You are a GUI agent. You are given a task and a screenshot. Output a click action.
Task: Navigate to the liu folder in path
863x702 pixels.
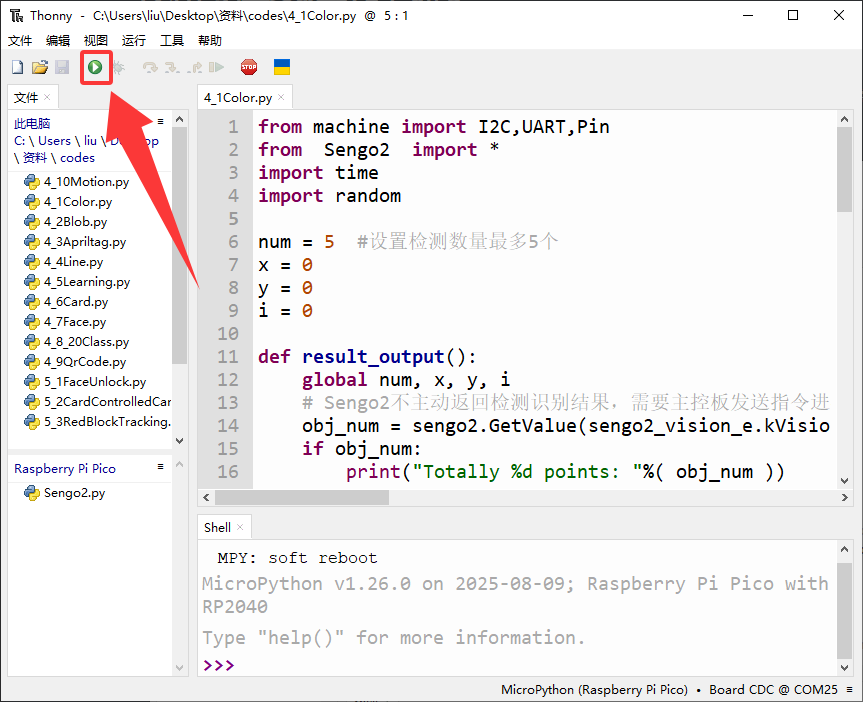click(90, 141)
